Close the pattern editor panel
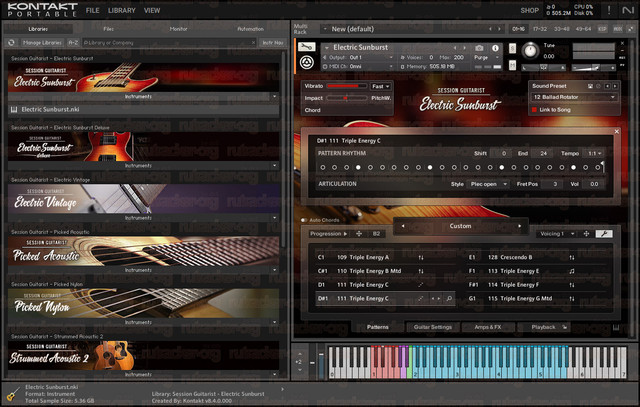The image size is (640, 407). click(x=617, y=131)
